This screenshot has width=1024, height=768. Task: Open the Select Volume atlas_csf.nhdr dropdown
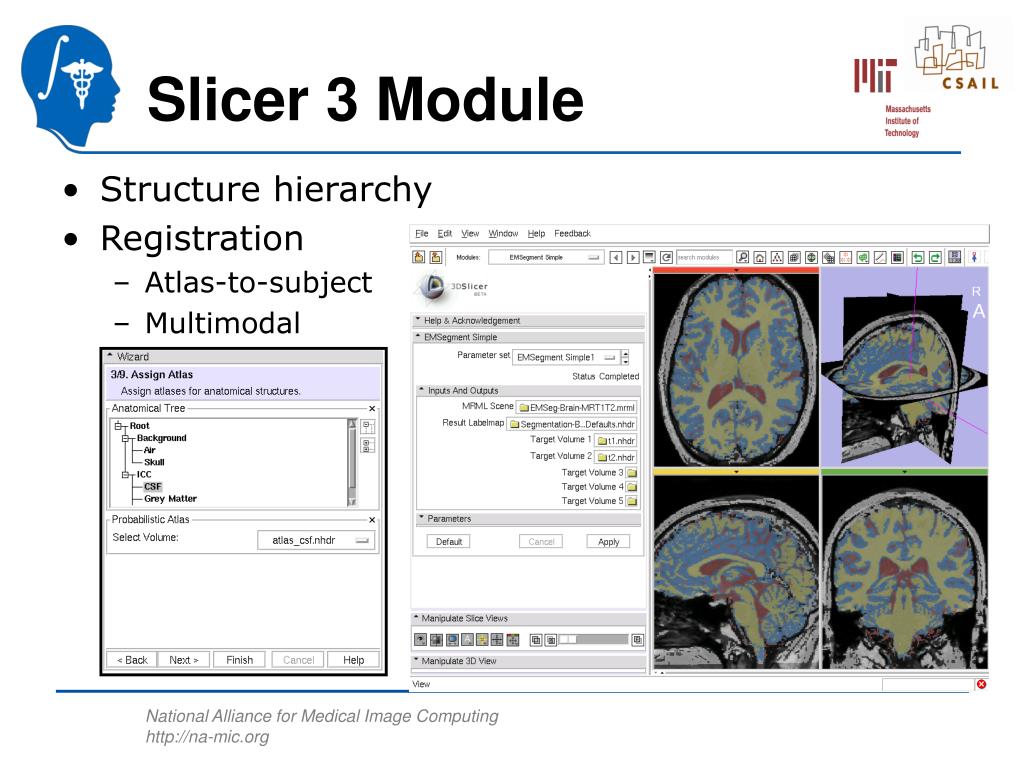pos(316,540)
